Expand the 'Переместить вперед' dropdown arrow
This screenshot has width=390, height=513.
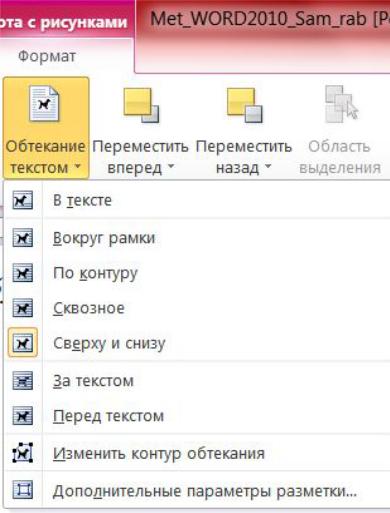click(x=171, y=167)
